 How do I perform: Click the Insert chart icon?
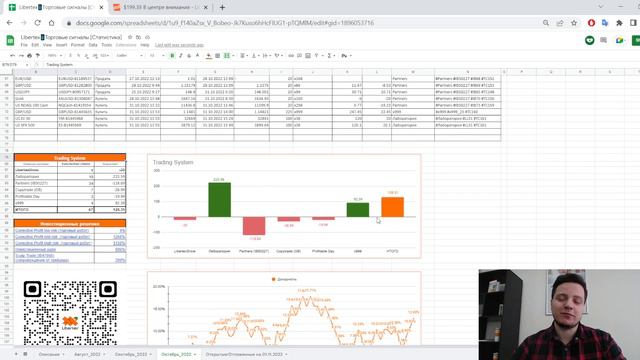pyautogui.click(x=308, y=56)
